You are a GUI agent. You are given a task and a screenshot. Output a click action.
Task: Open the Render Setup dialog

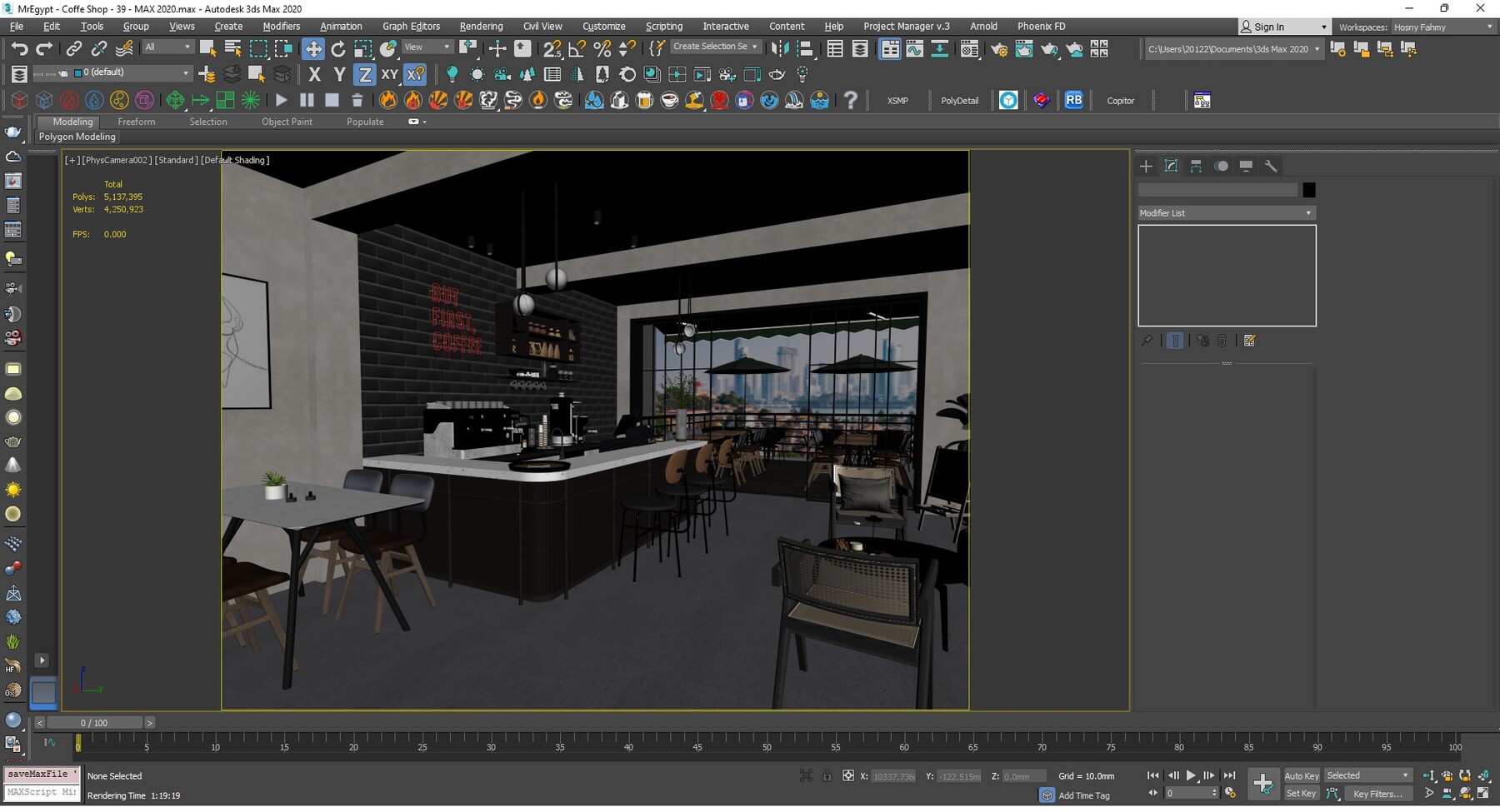(x=999, y=48)
